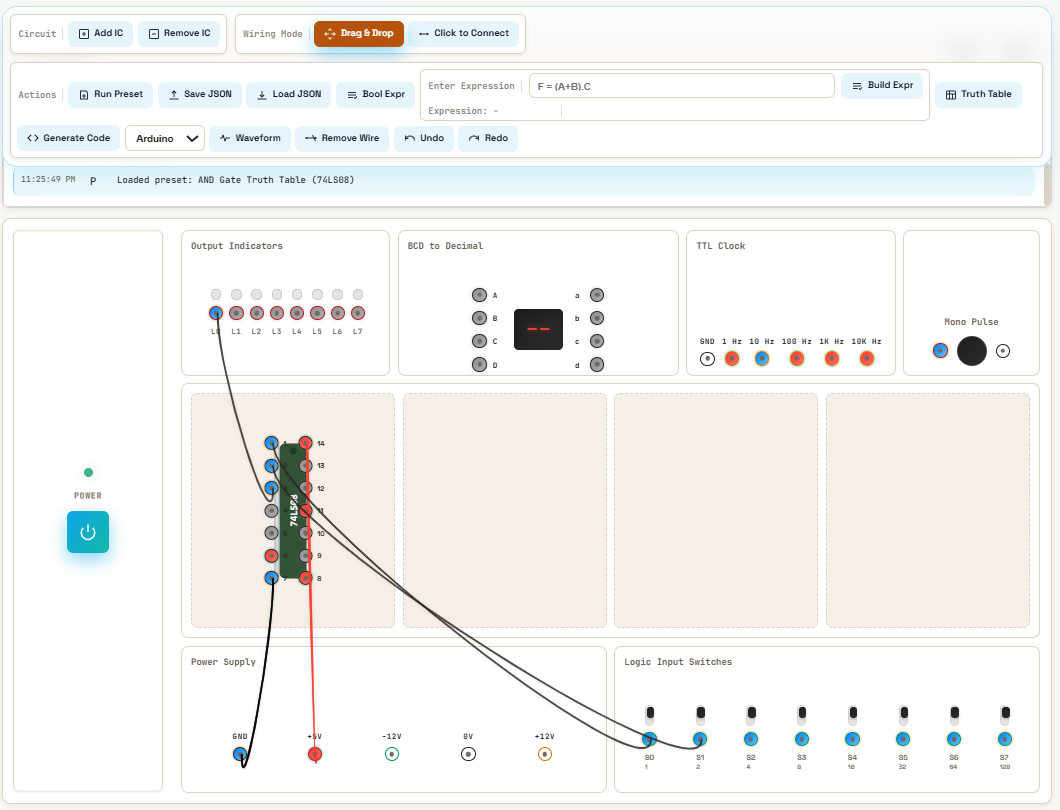The image size is (1060, 810).
Task: Click the Build Expr button
Action: coord(882,85)
